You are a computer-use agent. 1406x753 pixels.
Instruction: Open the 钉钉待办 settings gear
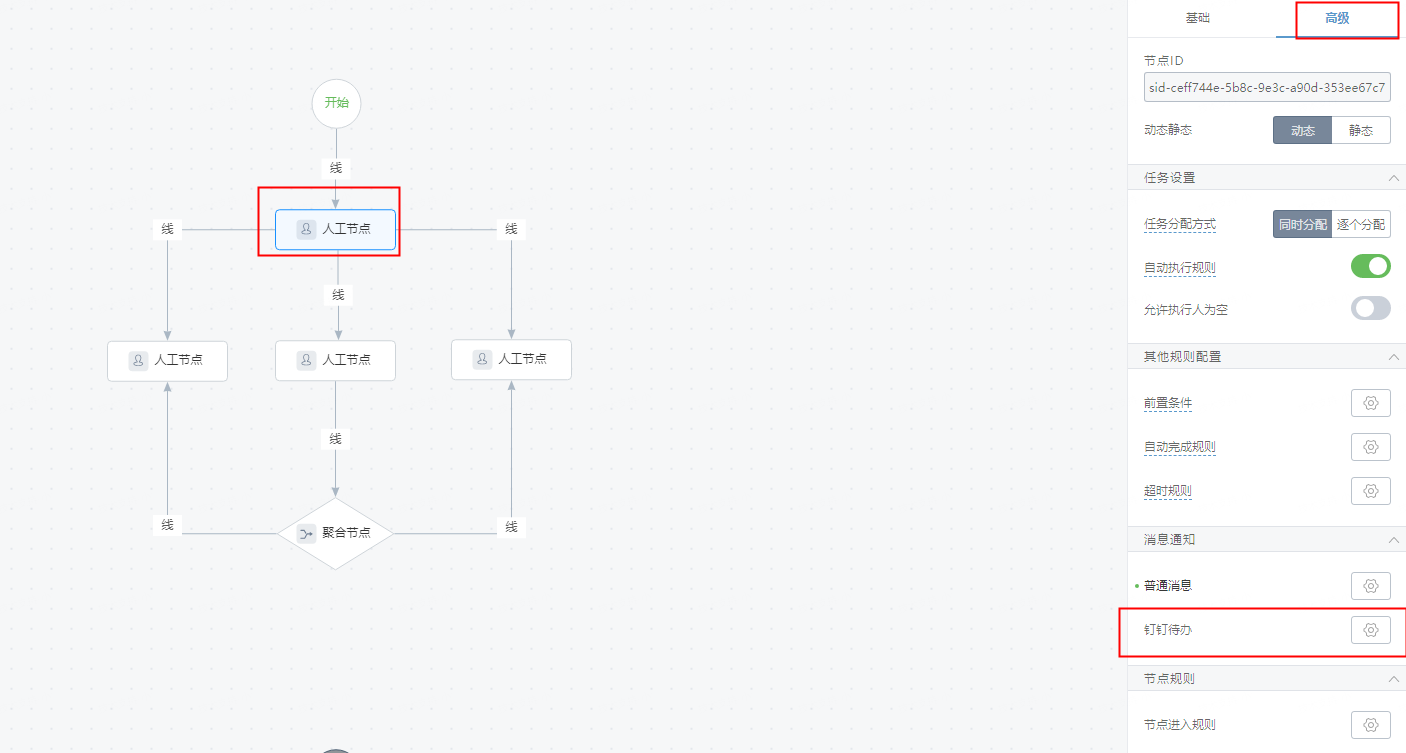(1370, 630)
